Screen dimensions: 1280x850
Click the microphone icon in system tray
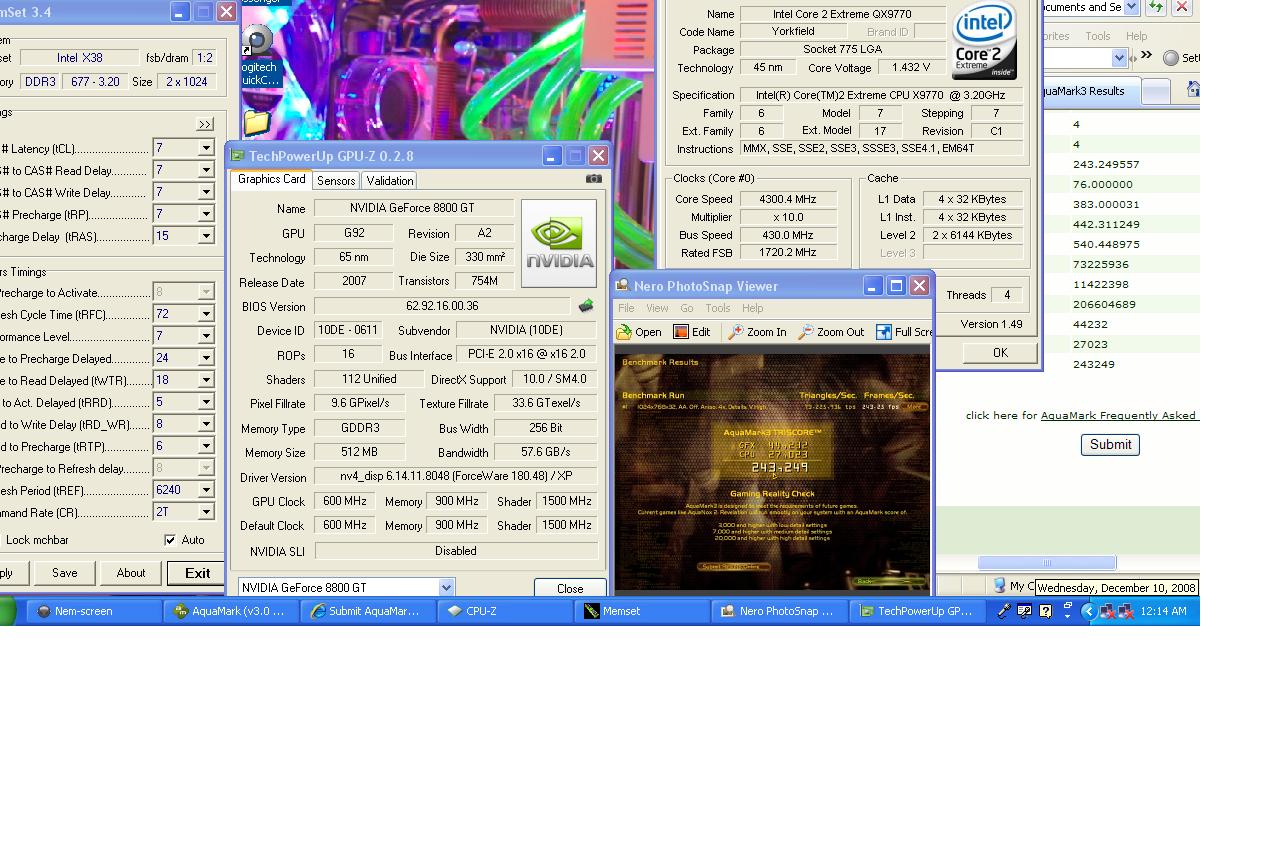(1004, 611)
